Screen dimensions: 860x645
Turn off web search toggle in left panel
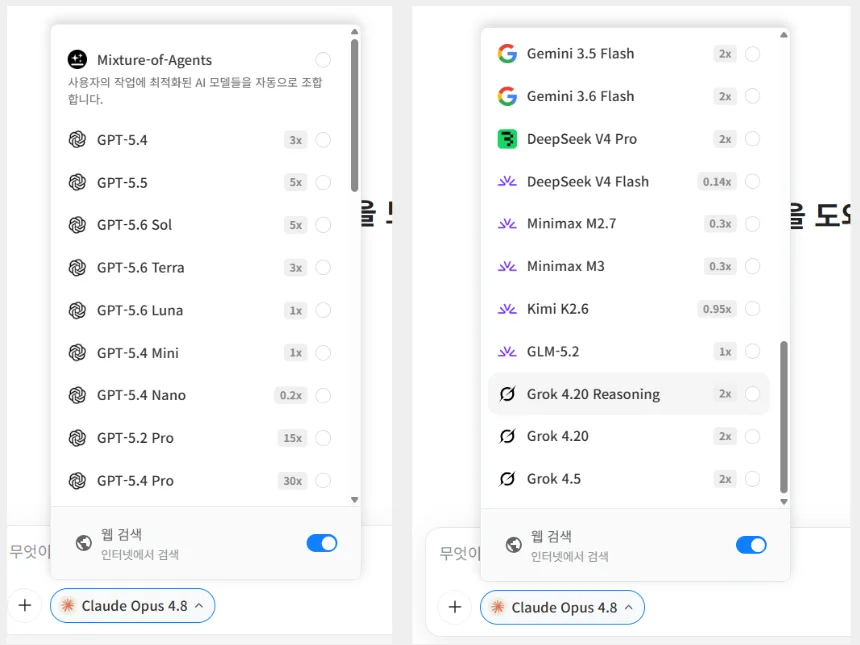coord(322,543)
